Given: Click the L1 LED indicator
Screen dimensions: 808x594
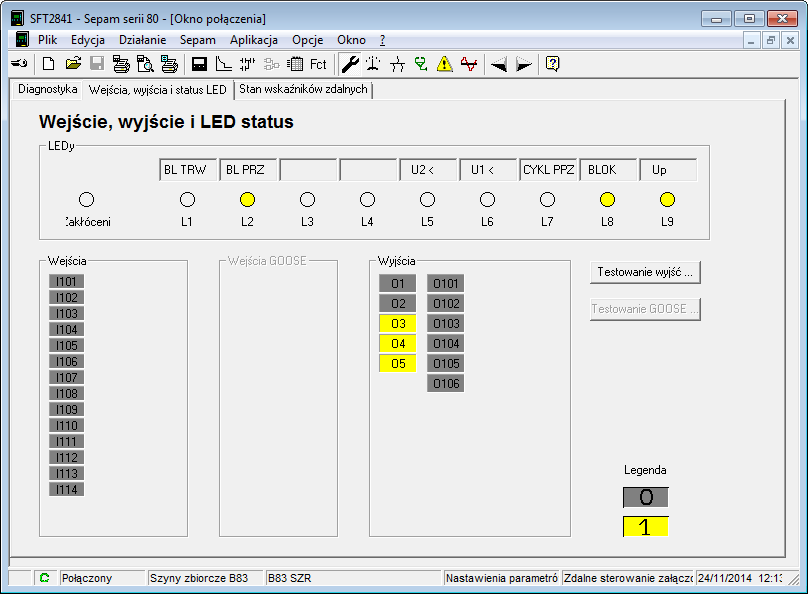Looking at the screenshot, I should point(188,199).
